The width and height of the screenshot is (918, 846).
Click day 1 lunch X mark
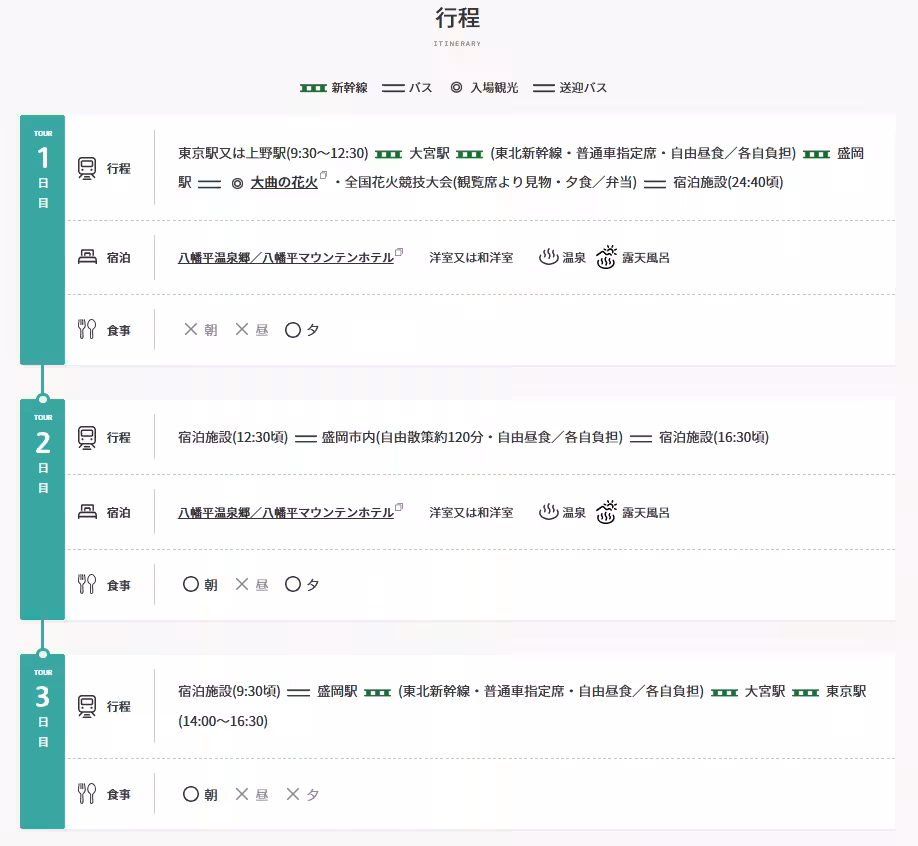pos(242,329)
